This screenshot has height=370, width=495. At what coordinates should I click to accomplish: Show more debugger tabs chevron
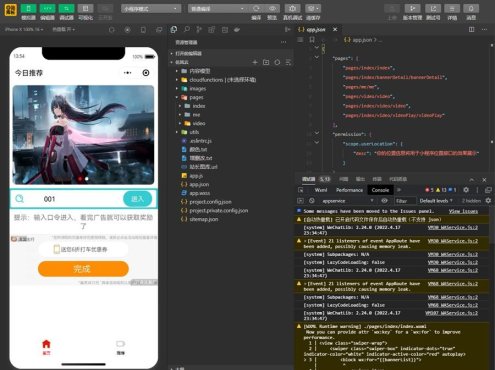coord(399,190)
